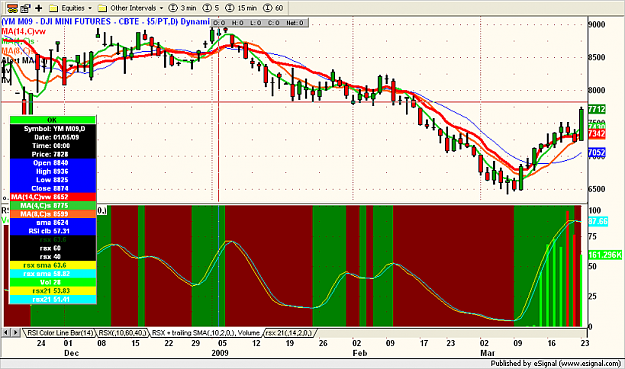Click the 8500 price axis label

pos(597,57)
